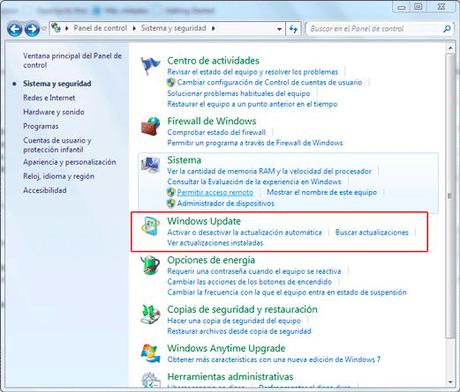This screenshot has height=392, width=460.
Task: Open the Firewall de Windows icon
Action: [x=150, y=126]
